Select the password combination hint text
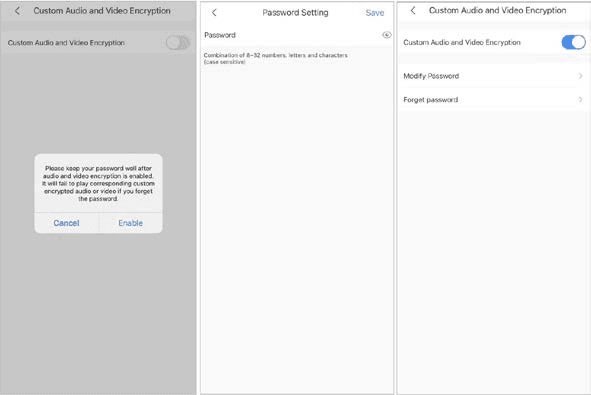The height and width of the screenshot is (395, 591). 276,58
